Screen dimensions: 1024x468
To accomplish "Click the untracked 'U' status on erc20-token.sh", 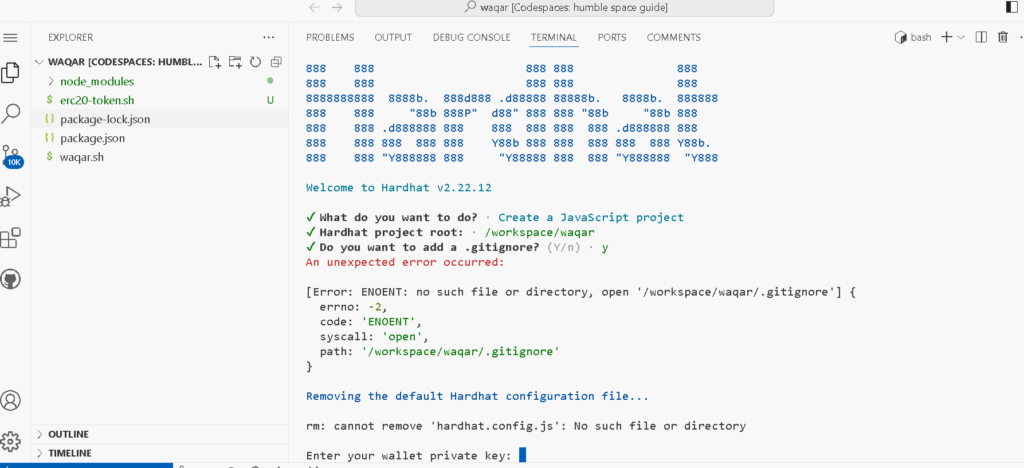I will [270, 100].
